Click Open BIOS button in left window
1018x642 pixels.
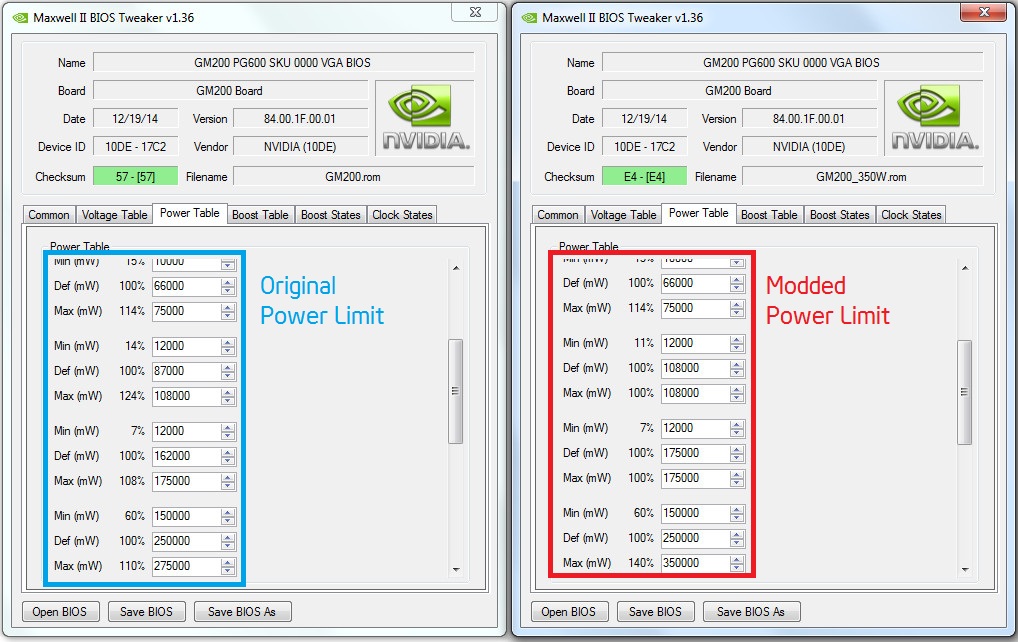coord(57,611)
